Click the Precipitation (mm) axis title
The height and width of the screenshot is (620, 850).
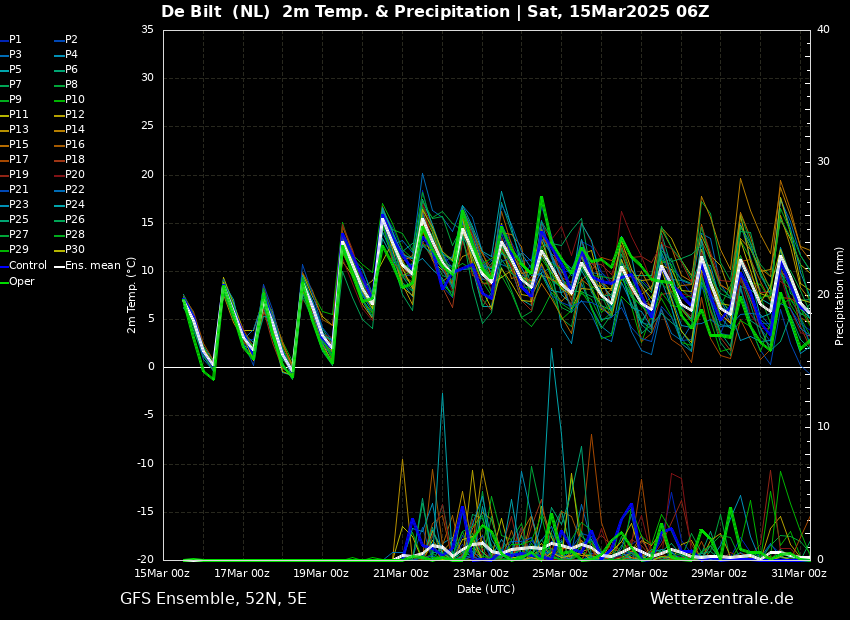coord(840,296)
